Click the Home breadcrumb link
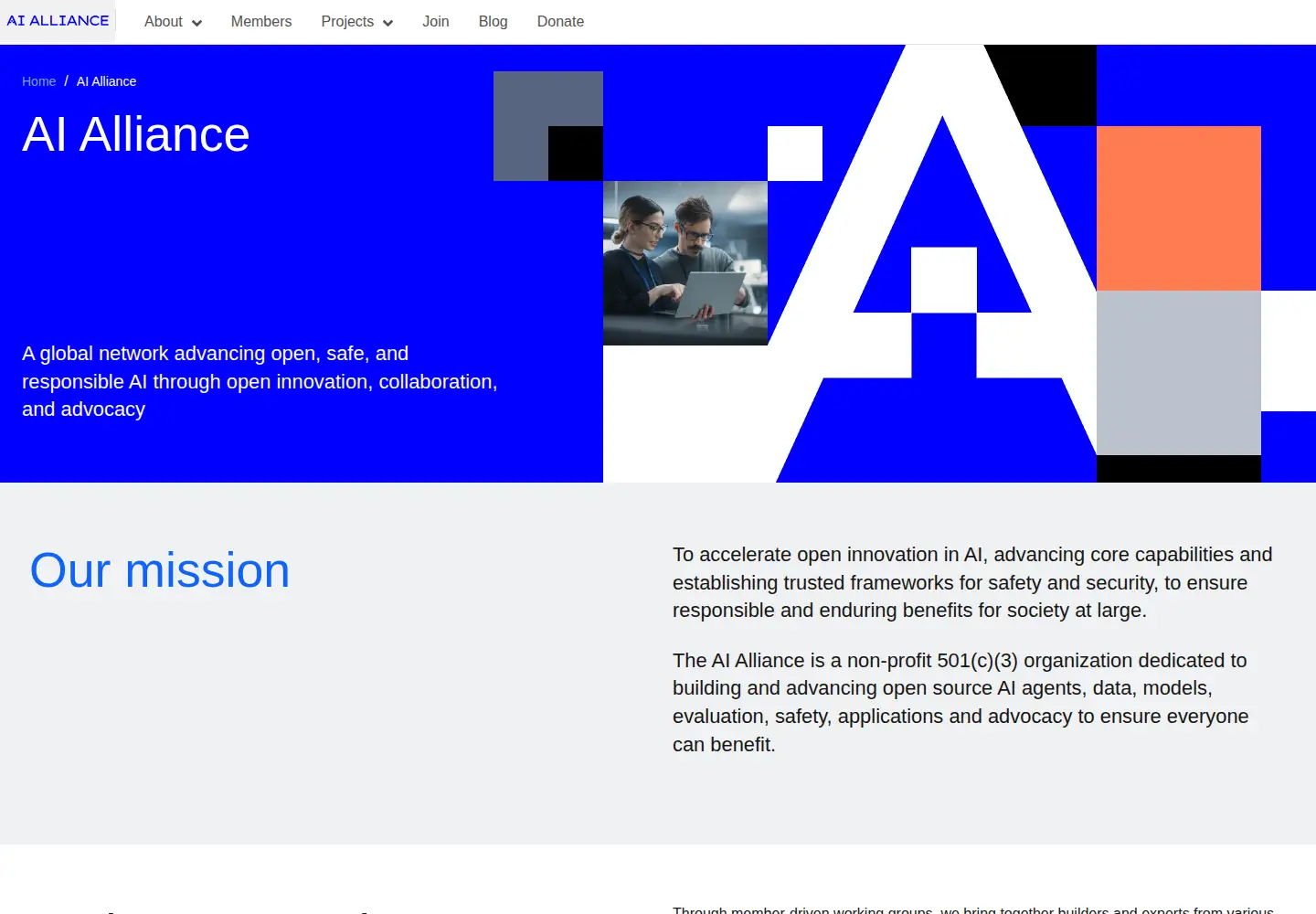 pos(39,81)
